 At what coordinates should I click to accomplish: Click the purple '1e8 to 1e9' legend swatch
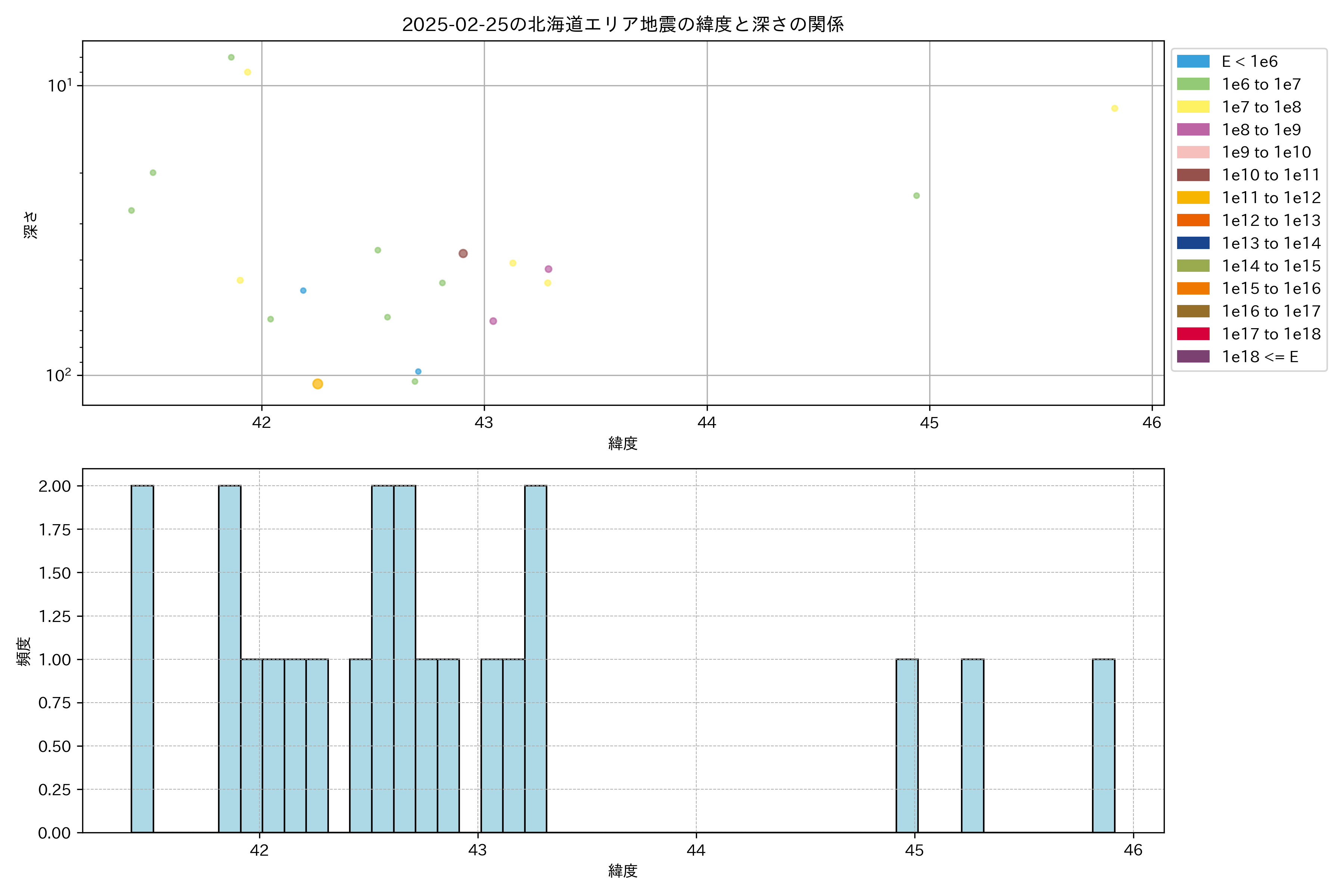[1192, 130]
